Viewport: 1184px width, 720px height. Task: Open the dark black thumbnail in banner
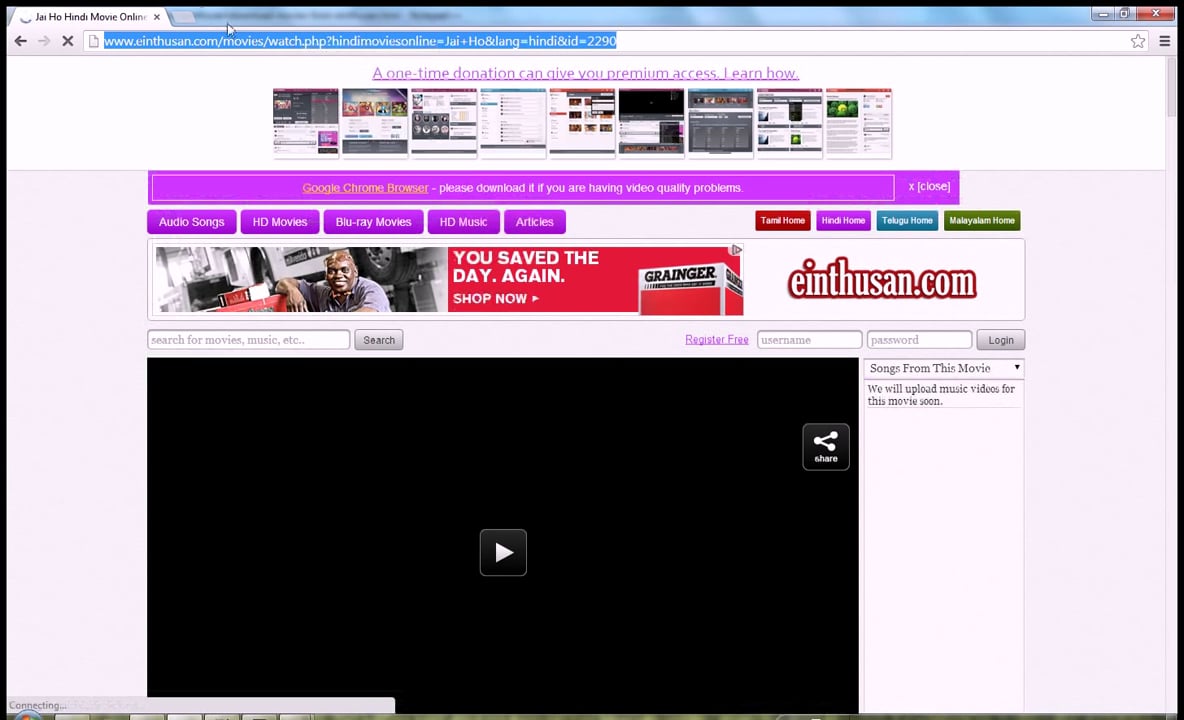651,123
